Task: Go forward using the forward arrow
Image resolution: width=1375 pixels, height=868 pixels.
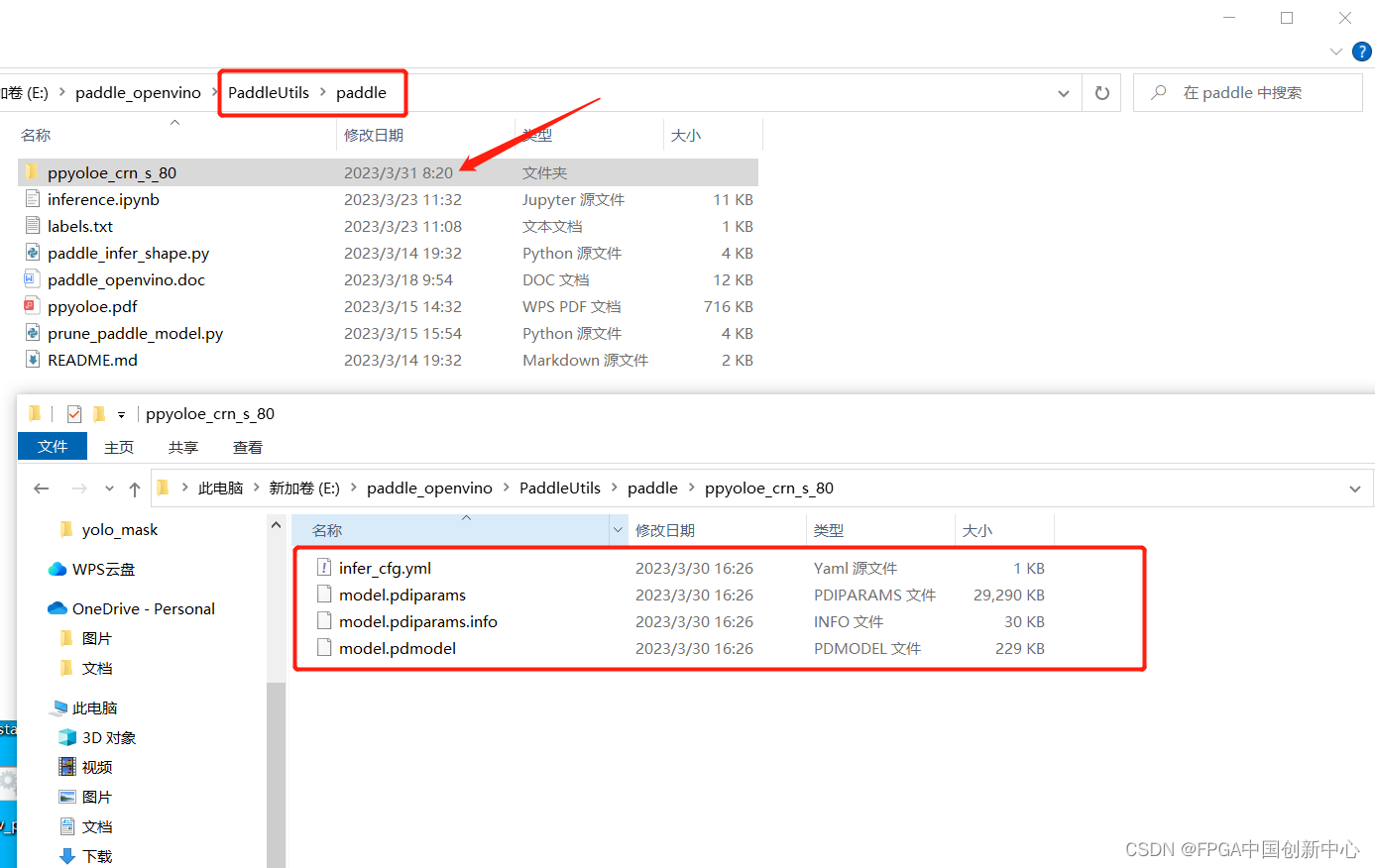Action: tap(79, 488)
